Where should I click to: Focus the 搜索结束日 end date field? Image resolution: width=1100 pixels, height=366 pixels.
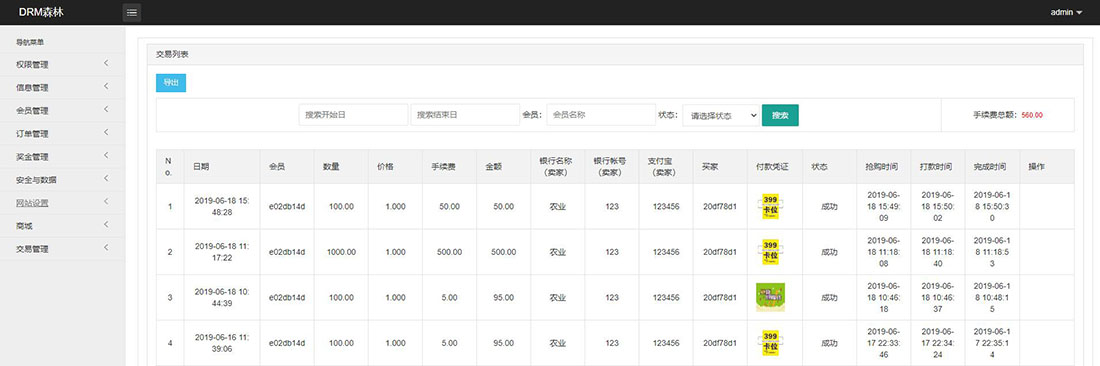465,115
